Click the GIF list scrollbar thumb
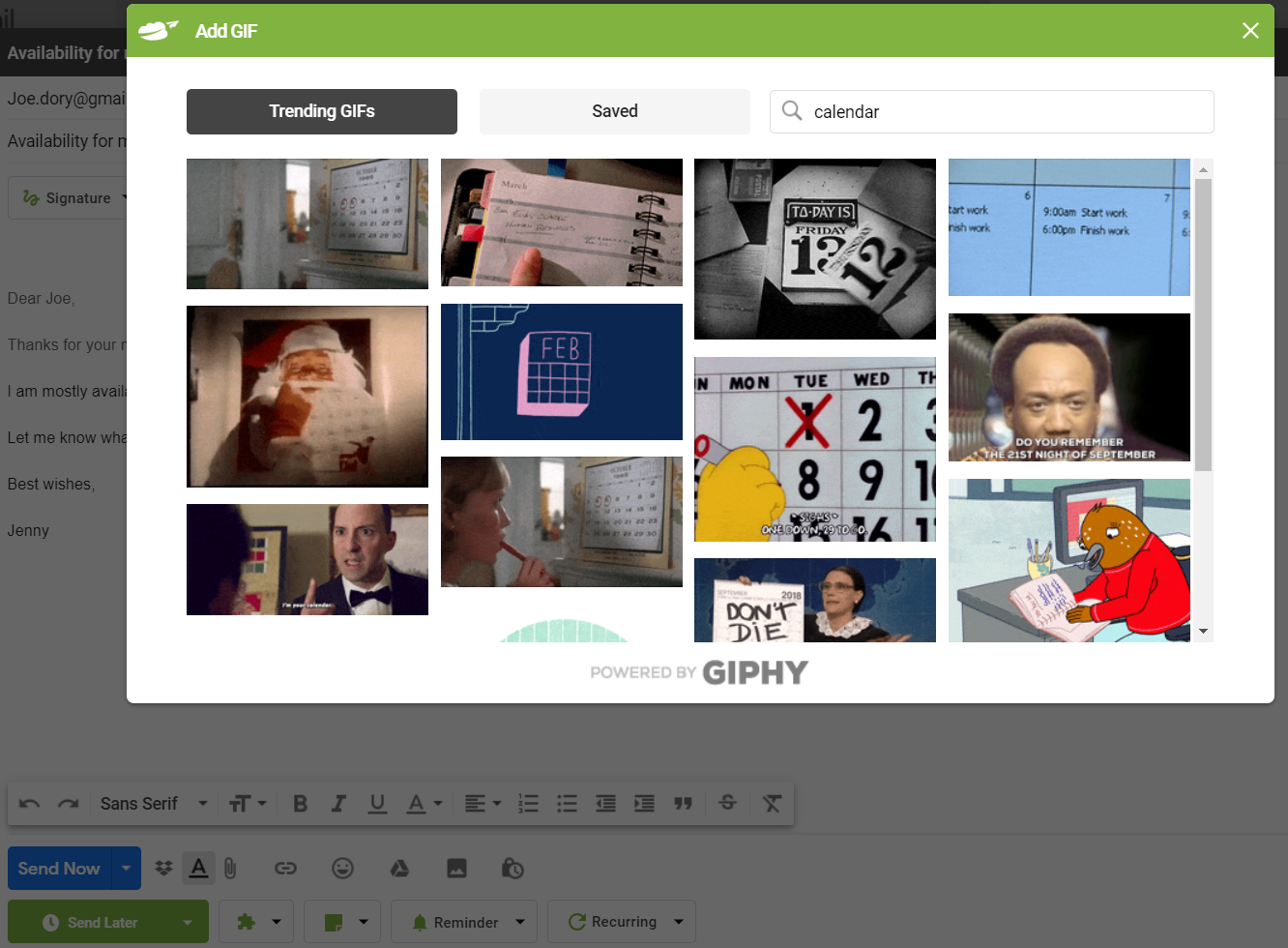This screenshot has width=1288, height=948. click(x=1203, y=324)
